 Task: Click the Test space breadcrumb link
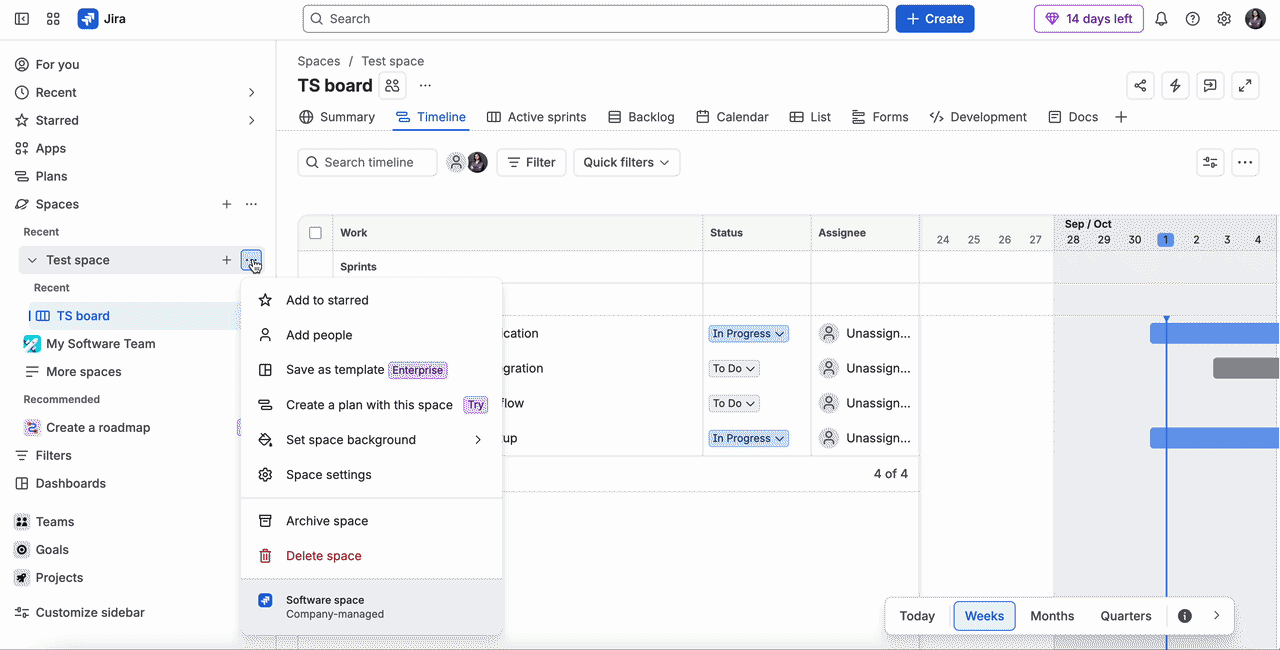(x=393, y=61)
